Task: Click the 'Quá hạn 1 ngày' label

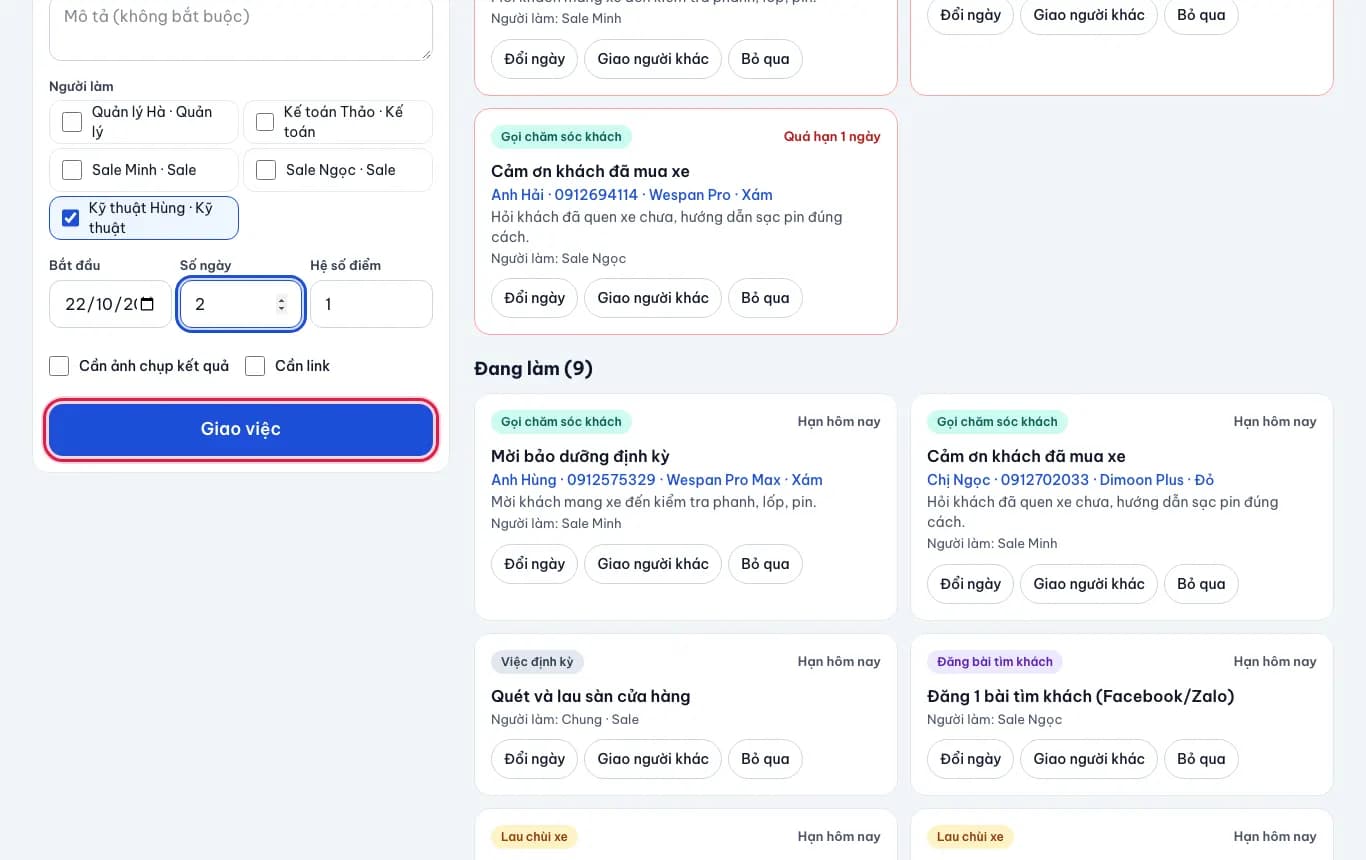Action: [x=832, y=137]
